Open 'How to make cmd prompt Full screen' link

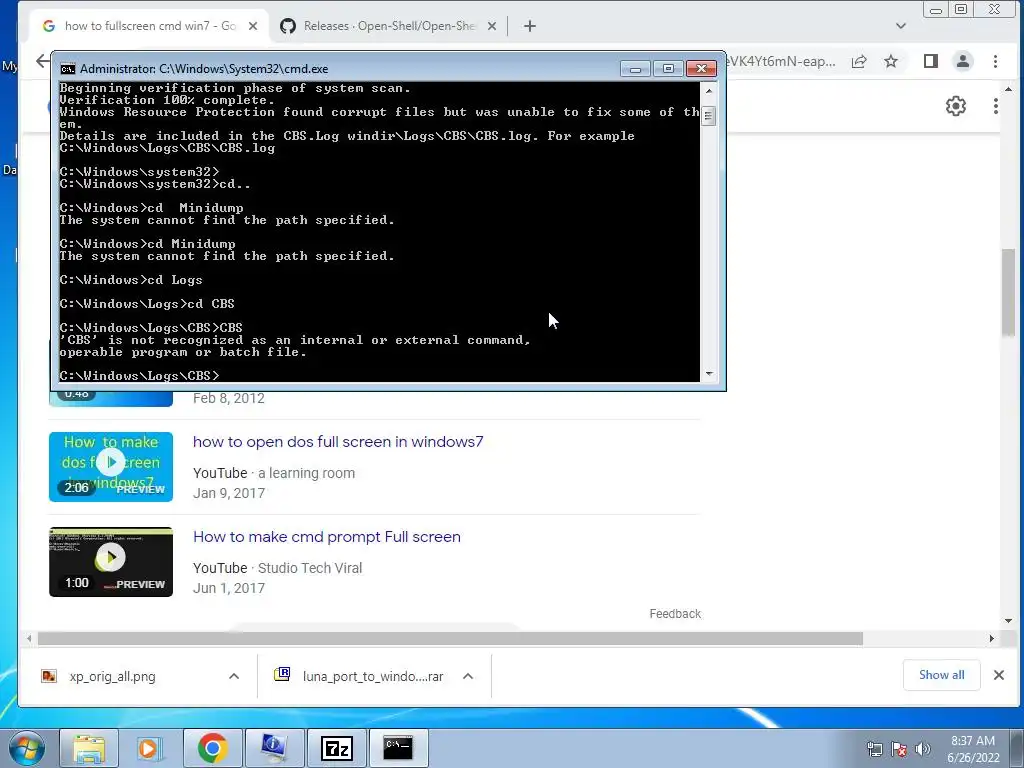click(327, 537)
